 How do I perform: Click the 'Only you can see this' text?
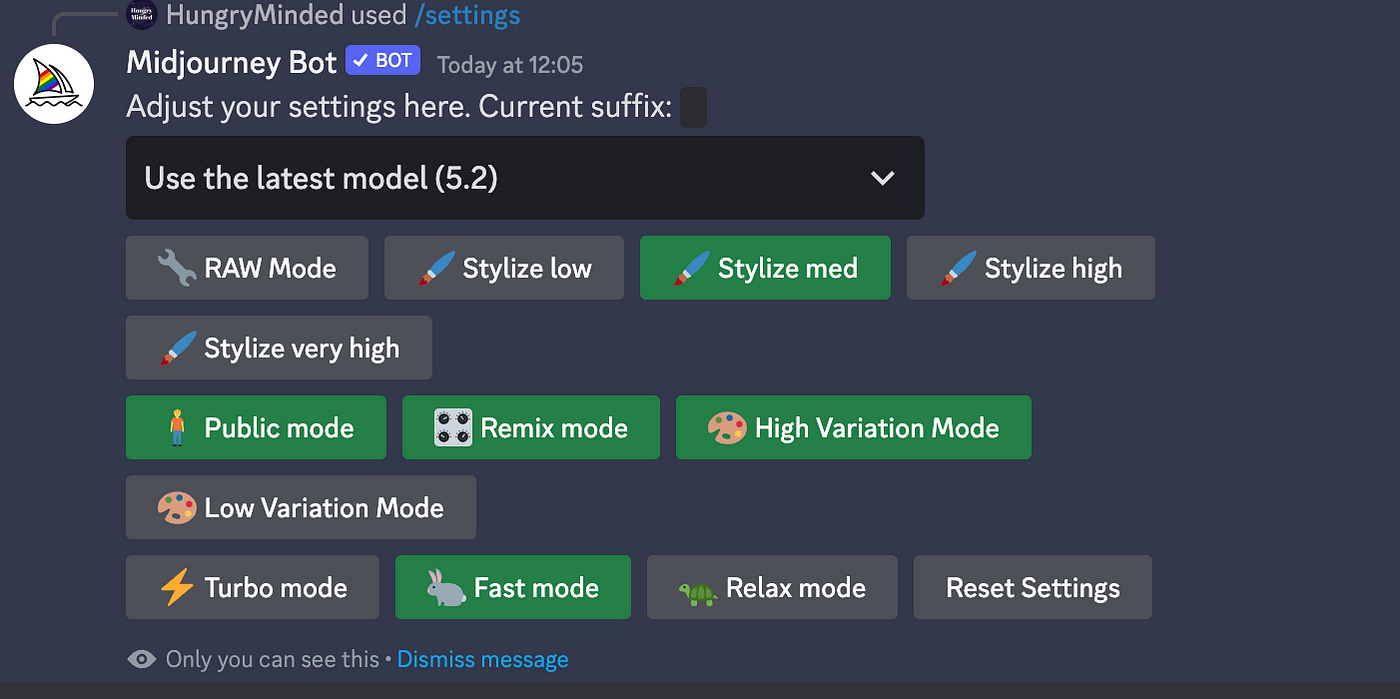coord(272,659)
